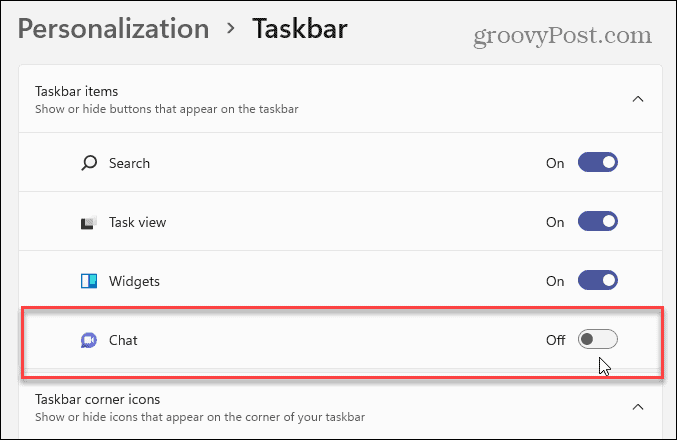
Task: Click the Chat camera bubble icon
Action: (x=89, y=340)
